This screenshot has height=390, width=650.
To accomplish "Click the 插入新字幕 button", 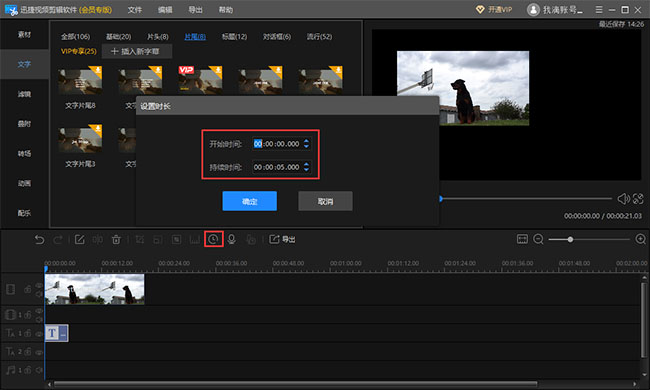I will pos(136,51).
